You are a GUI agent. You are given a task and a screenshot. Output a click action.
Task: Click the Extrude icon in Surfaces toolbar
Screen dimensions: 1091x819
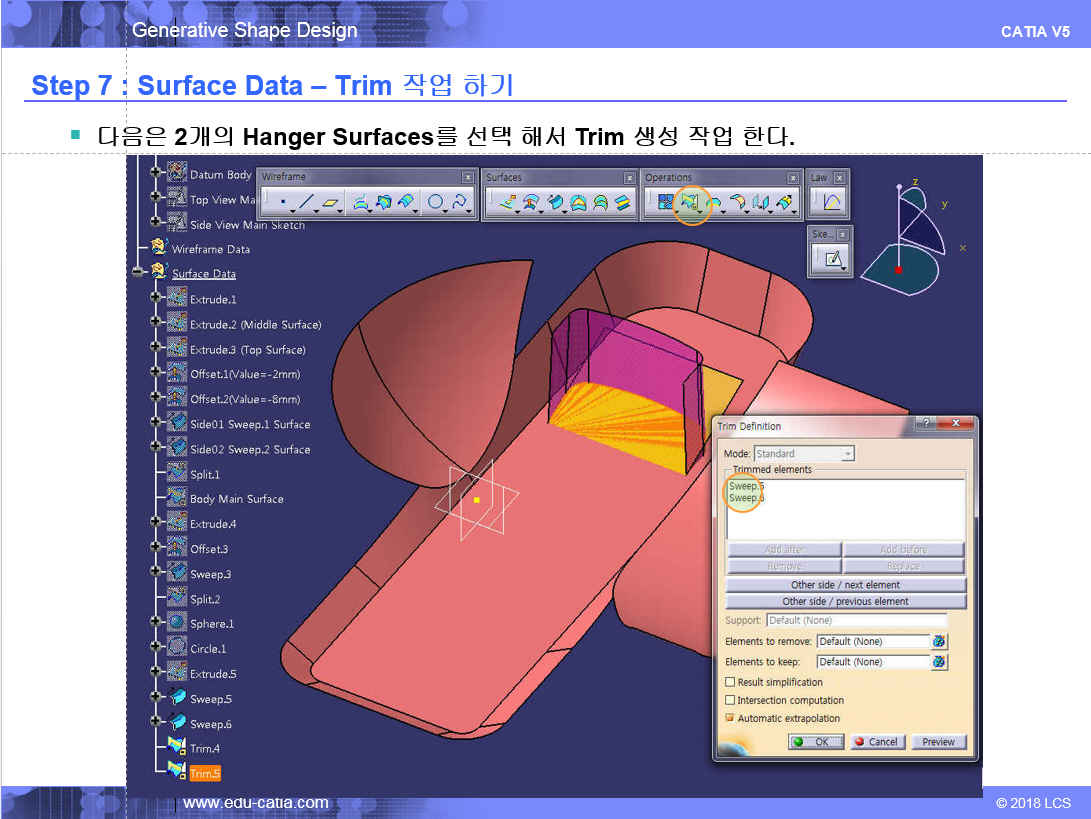(510, 203)
